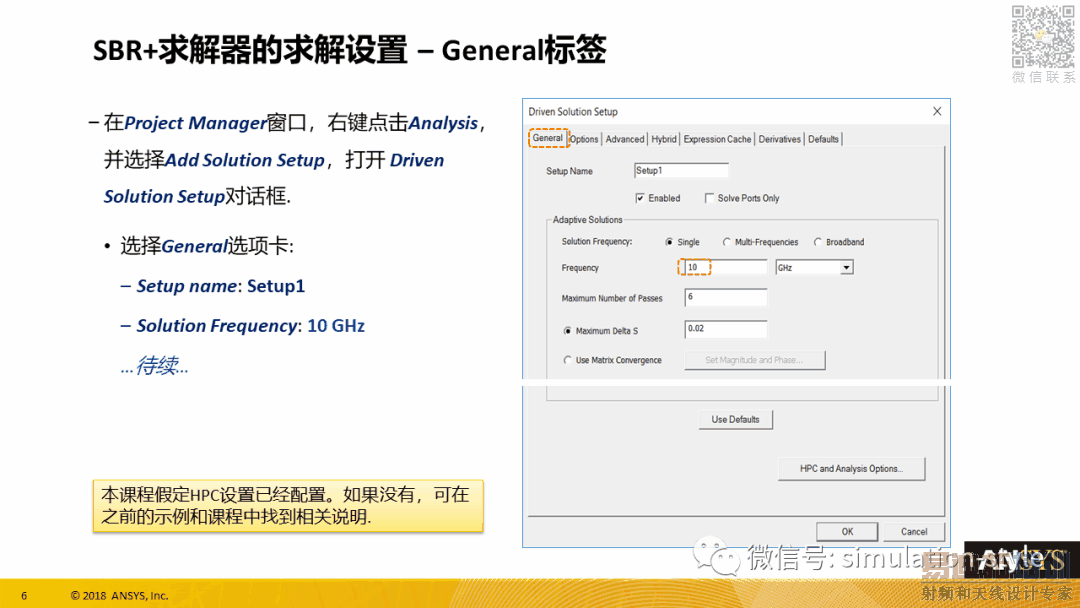Click the Set Magnitude and Phase button
The width and height of the screenshot is (1080, 608).
pos(754,360)
